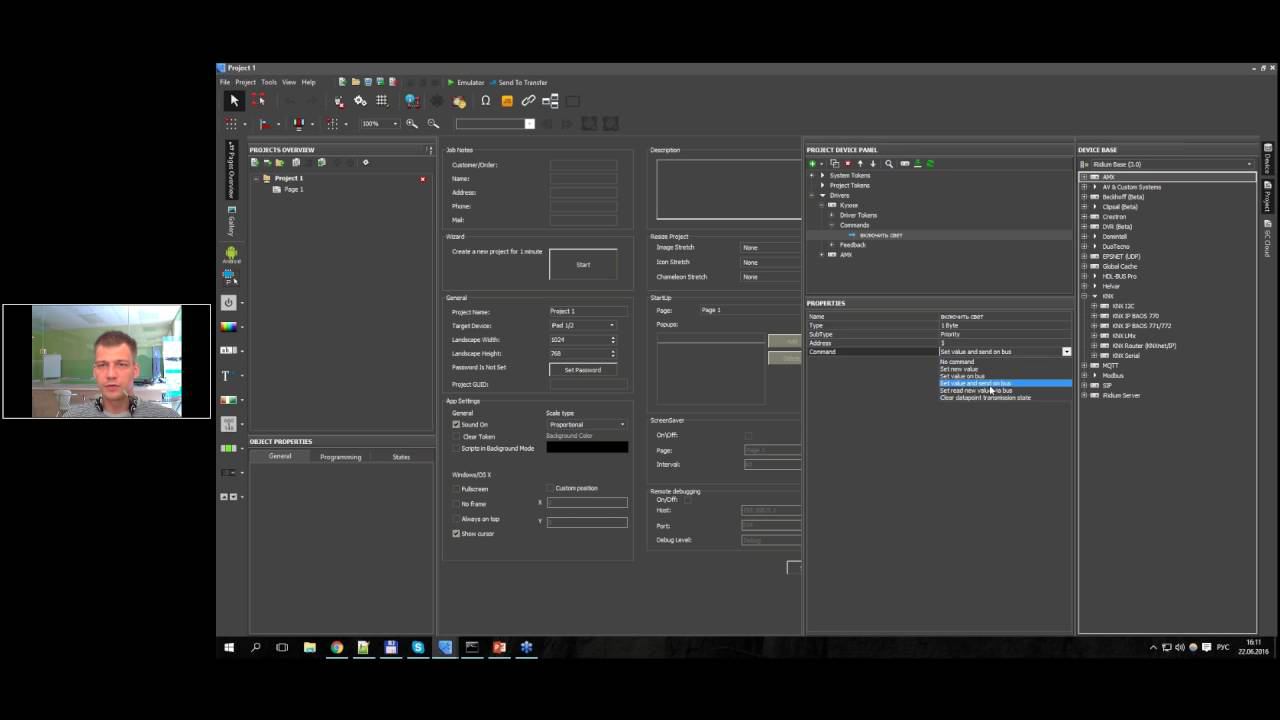Click the Emulator play icon

coord(451,82)
